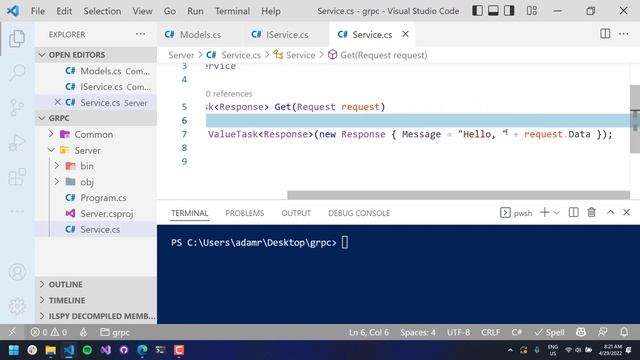Select language mode C# in status bar
The height and width of the screenshot is (360, 640).
tap(516, 332)
